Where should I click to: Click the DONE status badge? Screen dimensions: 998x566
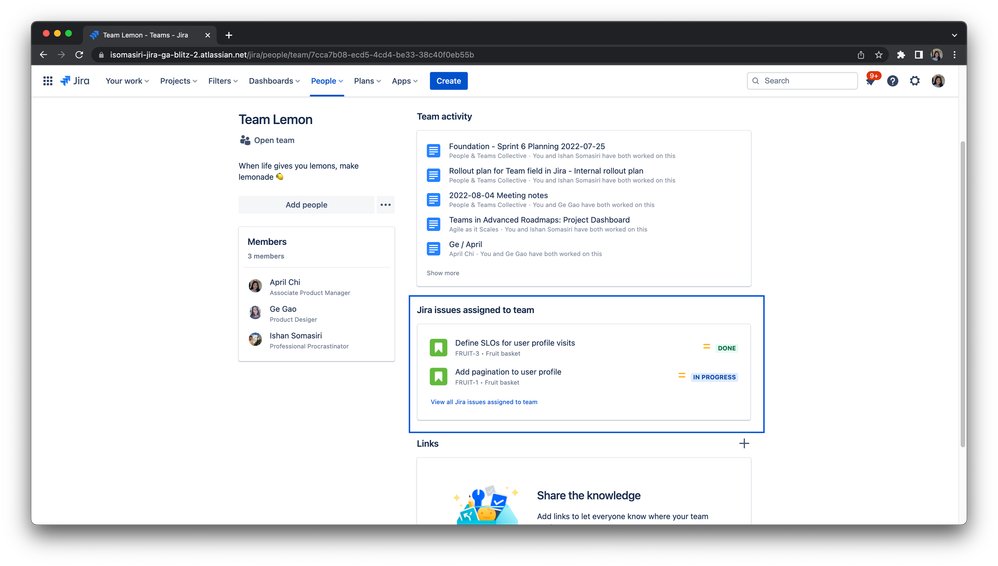[x=726, y=348]
